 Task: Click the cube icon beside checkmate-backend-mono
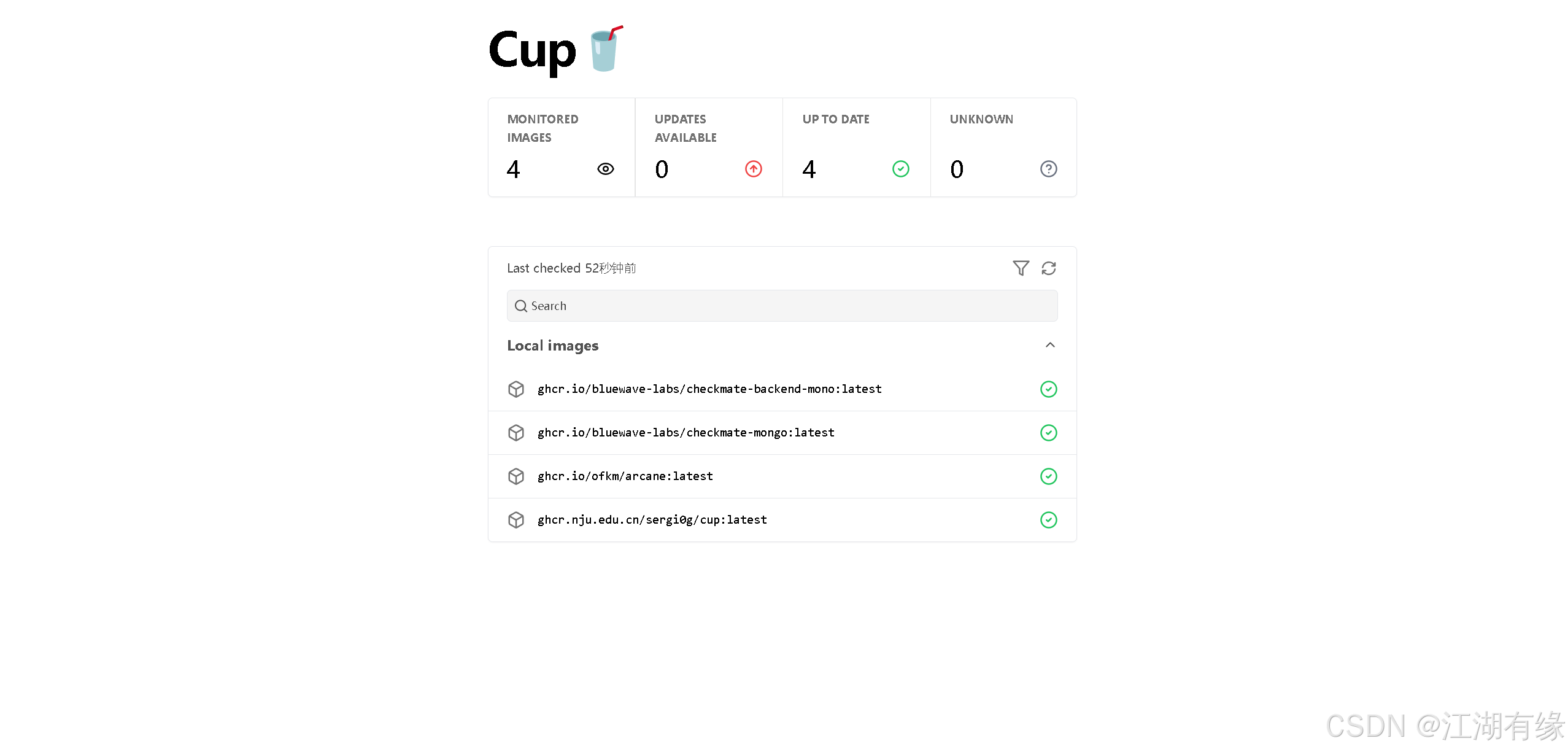[x=516, y=389]
